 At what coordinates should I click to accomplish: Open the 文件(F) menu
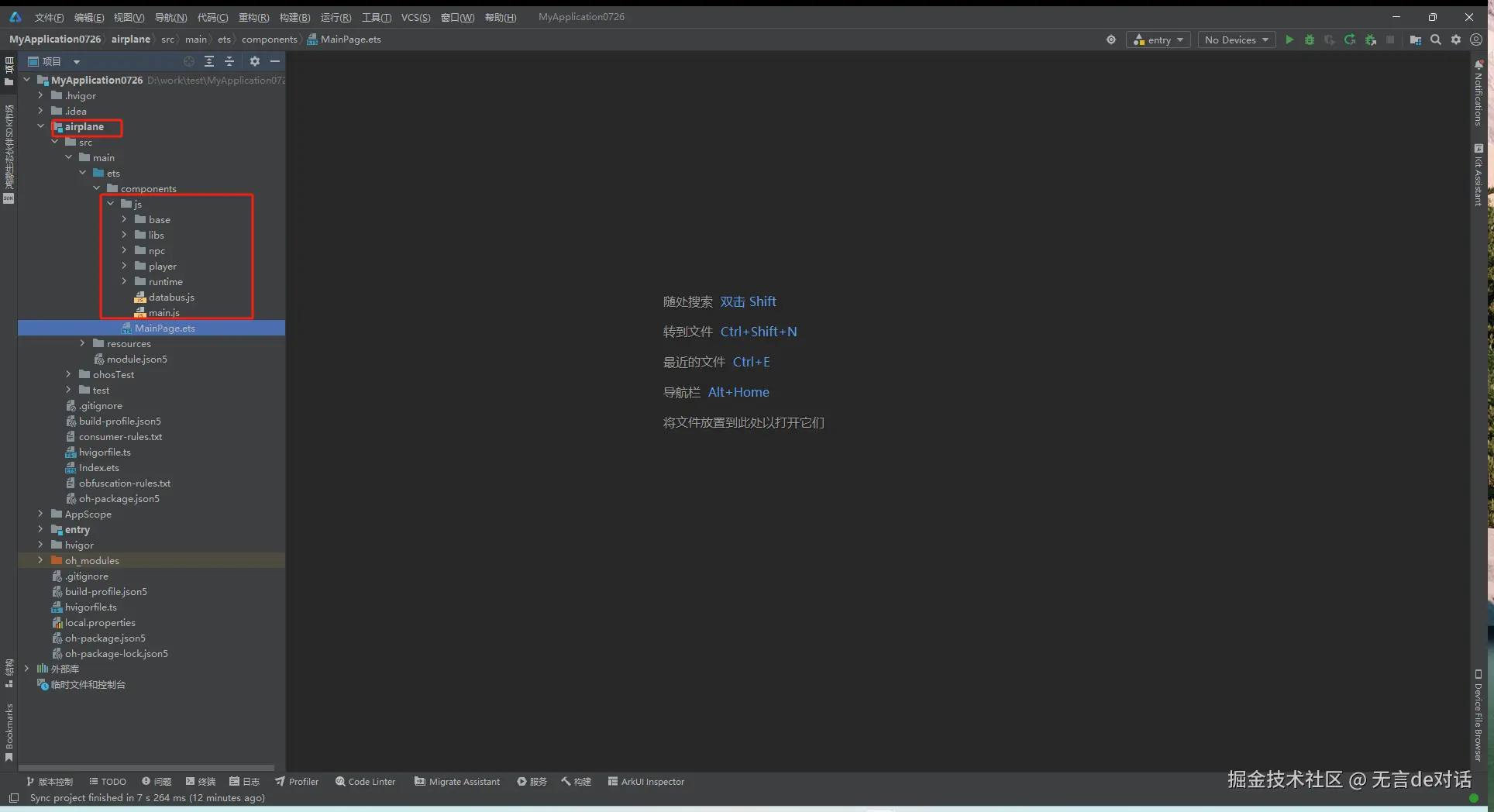tap(49, 17)
